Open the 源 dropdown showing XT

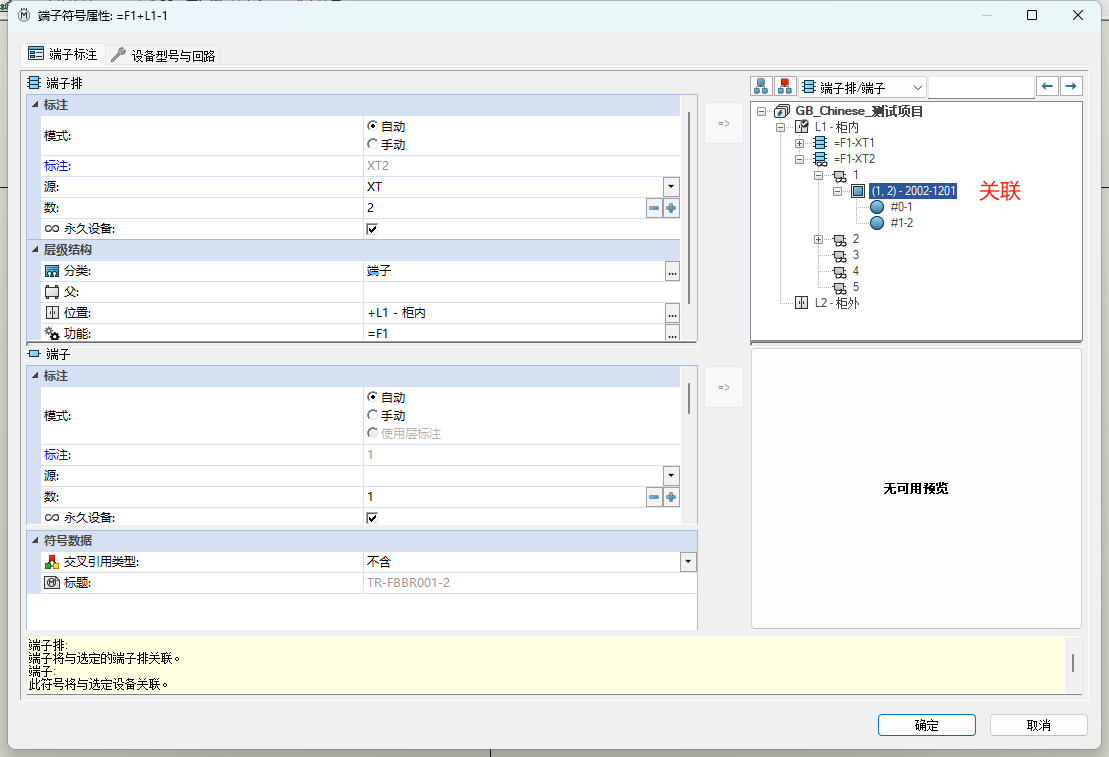pos(670,186)
